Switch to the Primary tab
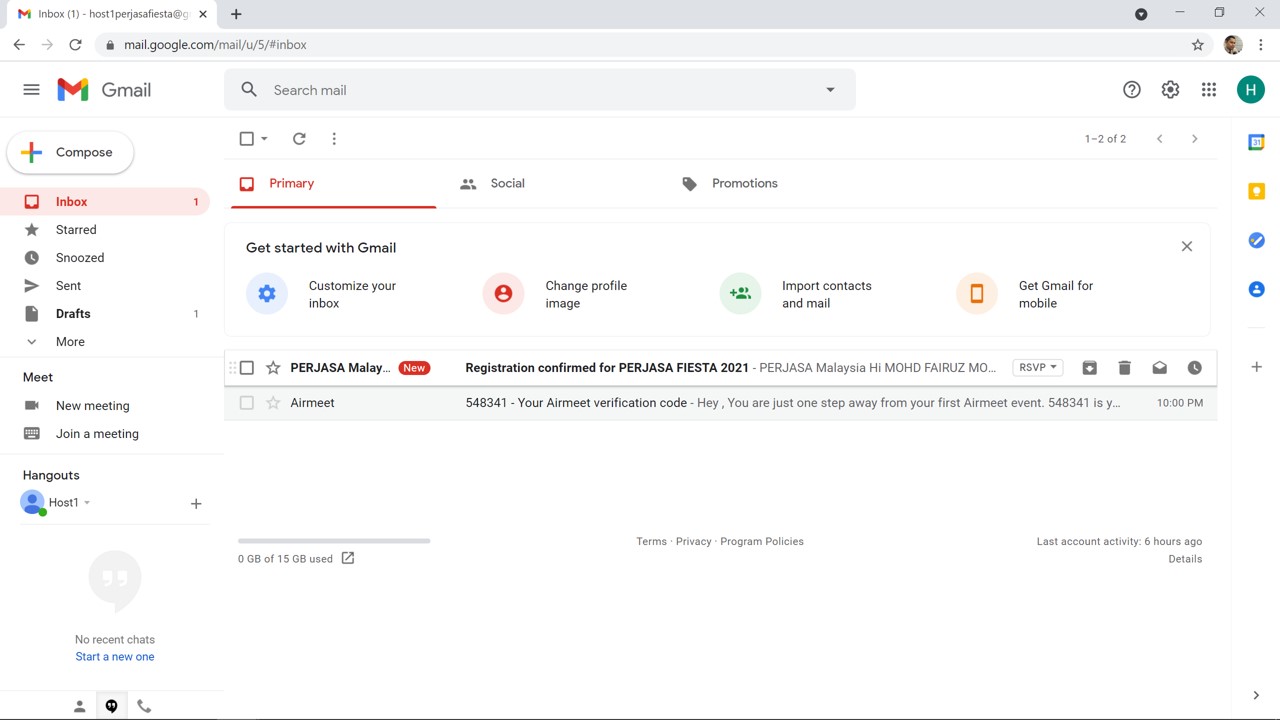 pos(333,184)
